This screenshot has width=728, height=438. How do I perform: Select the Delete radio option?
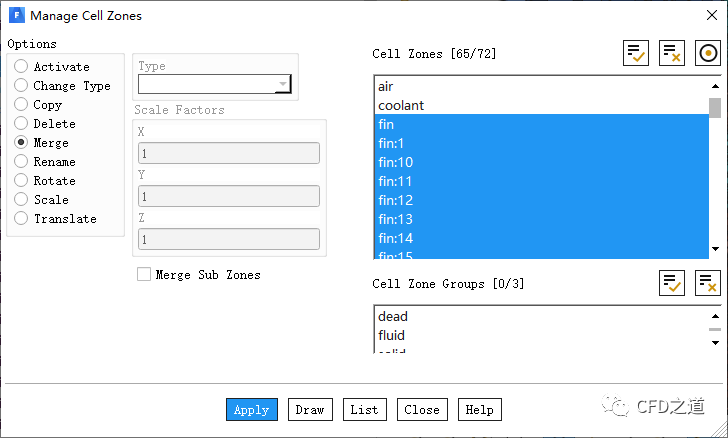click(21, 124)
